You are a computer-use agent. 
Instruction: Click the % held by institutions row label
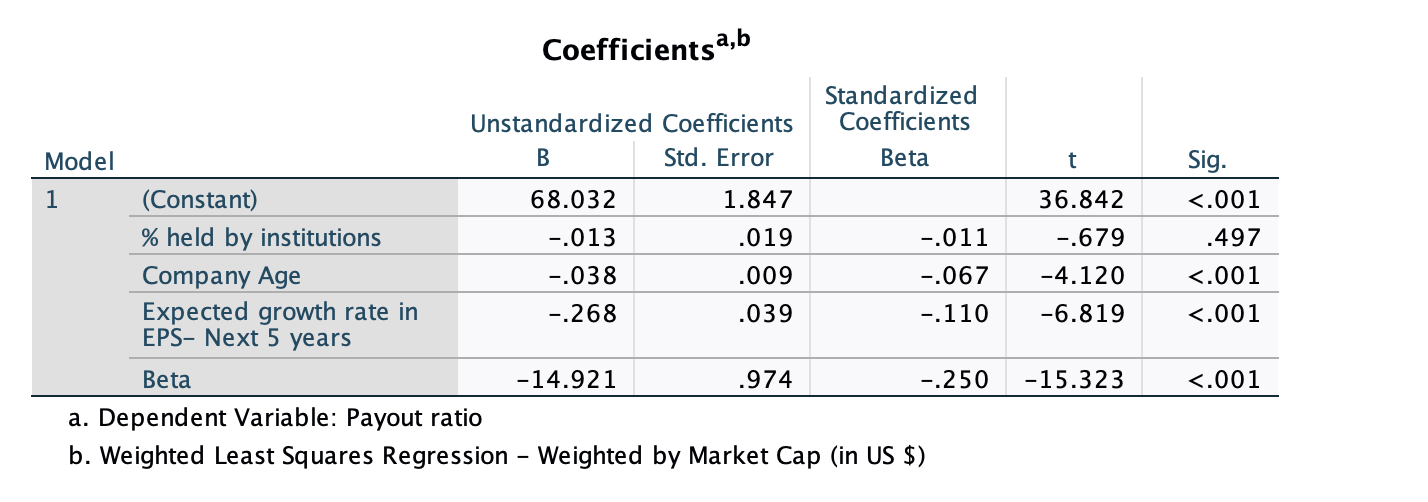(262, 237)
